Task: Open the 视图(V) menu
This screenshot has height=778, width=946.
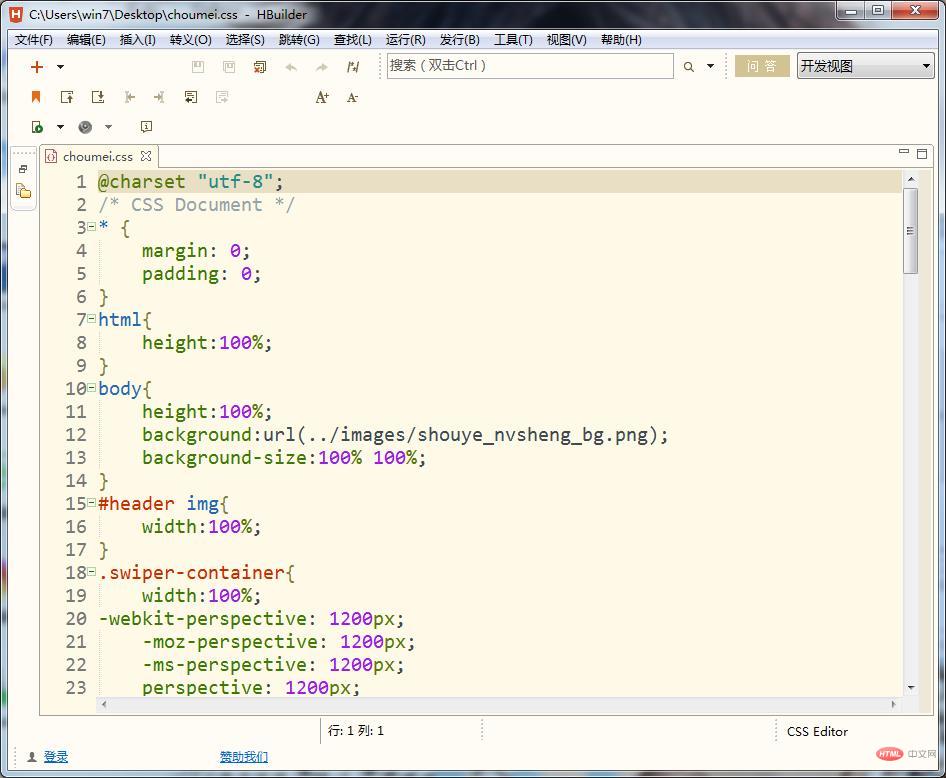Action: click(567, 40)
